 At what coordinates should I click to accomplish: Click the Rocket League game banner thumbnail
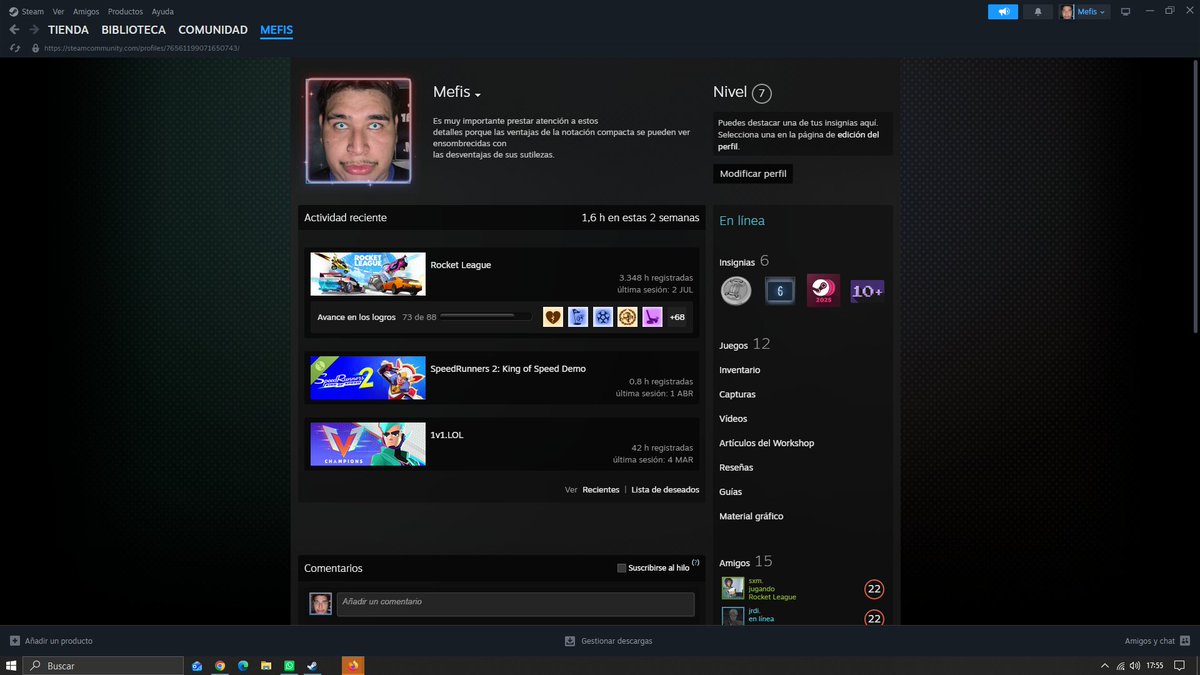367,274
